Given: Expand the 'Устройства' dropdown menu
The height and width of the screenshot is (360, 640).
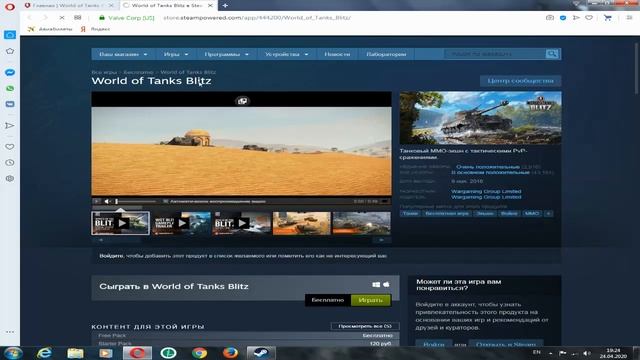Looking at the screenshot, I should (x=287, y=54).
